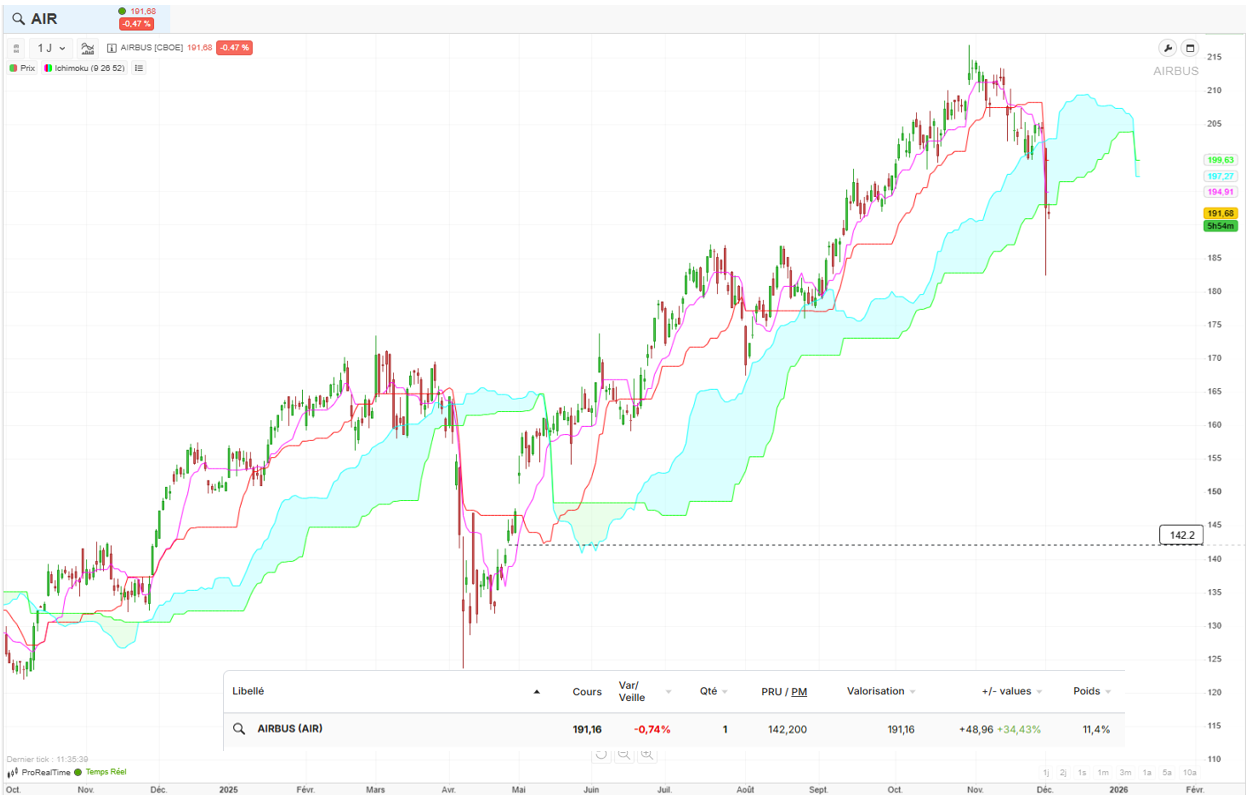Toggle the Prix indicator chip
Viewport: 1247px width, 799px height.
[23, 68]
